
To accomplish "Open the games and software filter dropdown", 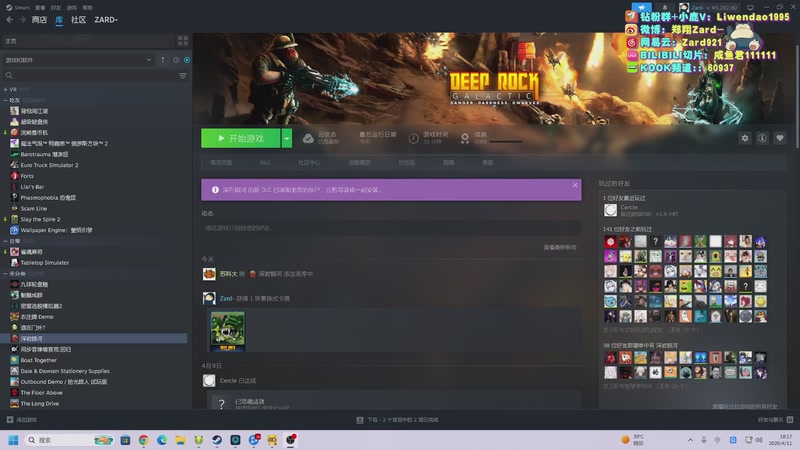I will tap(79, 60).
